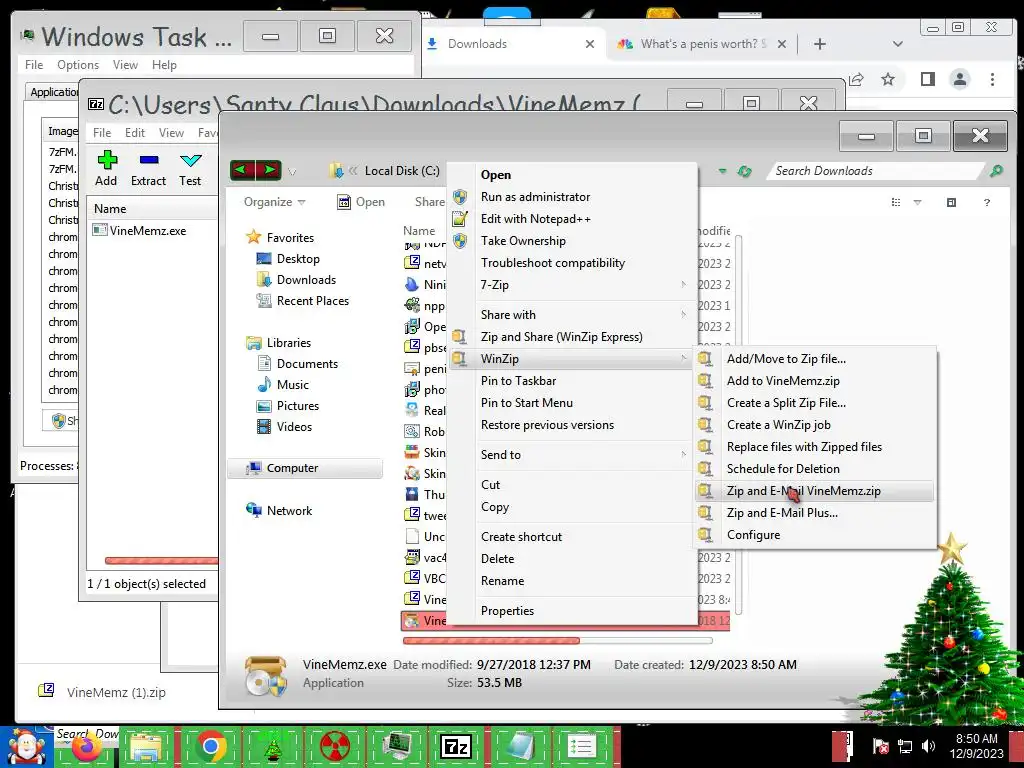Click the Chrome profile avatar icon

(x=959, y=80)
